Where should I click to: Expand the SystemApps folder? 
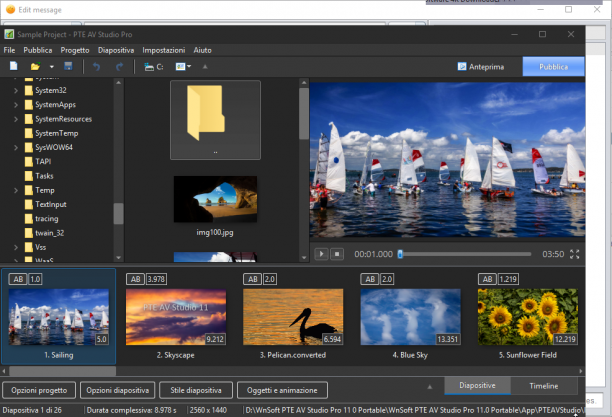coord(16,105)
